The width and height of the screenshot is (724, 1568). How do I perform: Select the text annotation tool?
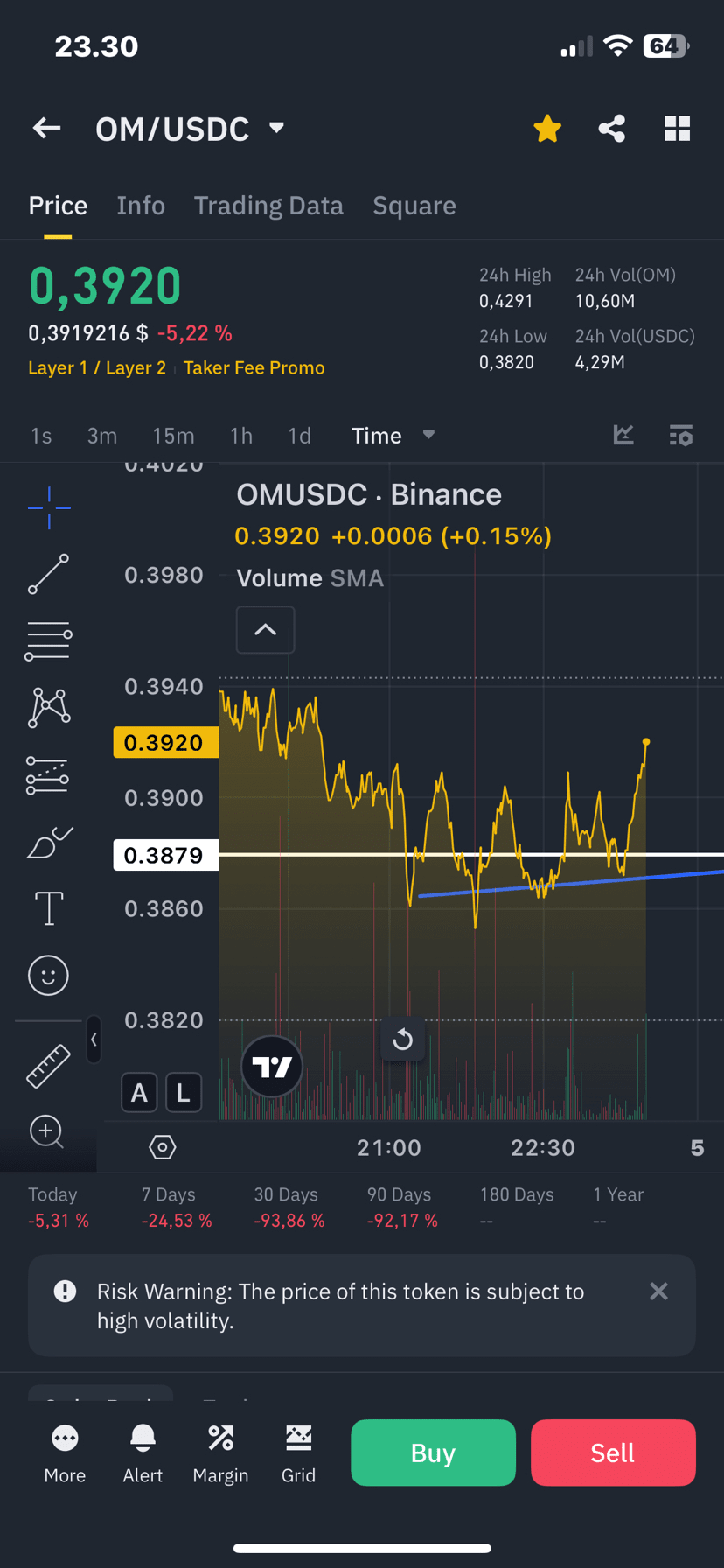49,908
